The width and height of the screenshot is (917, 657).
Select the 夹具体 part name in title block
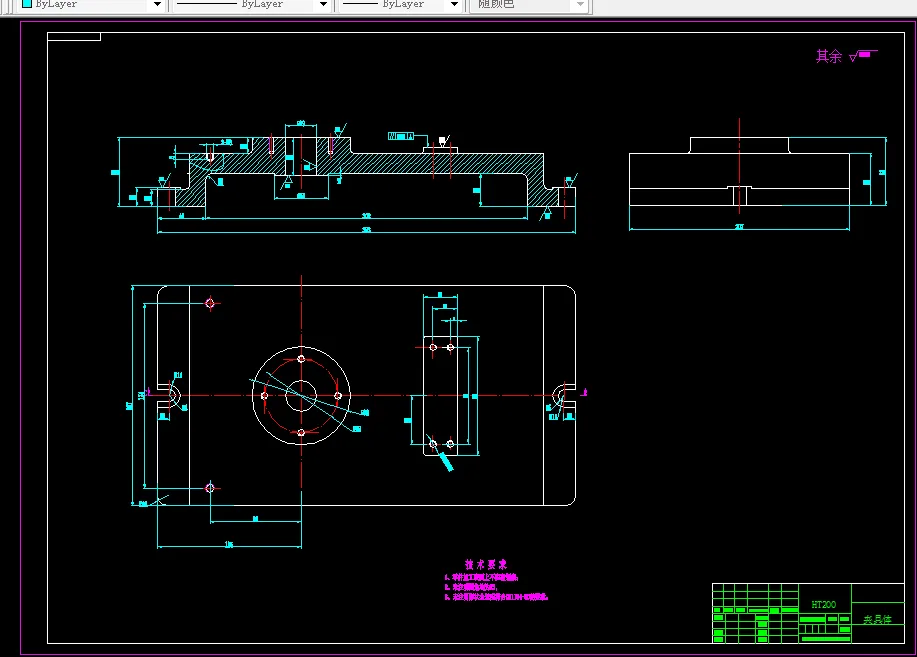877,619
